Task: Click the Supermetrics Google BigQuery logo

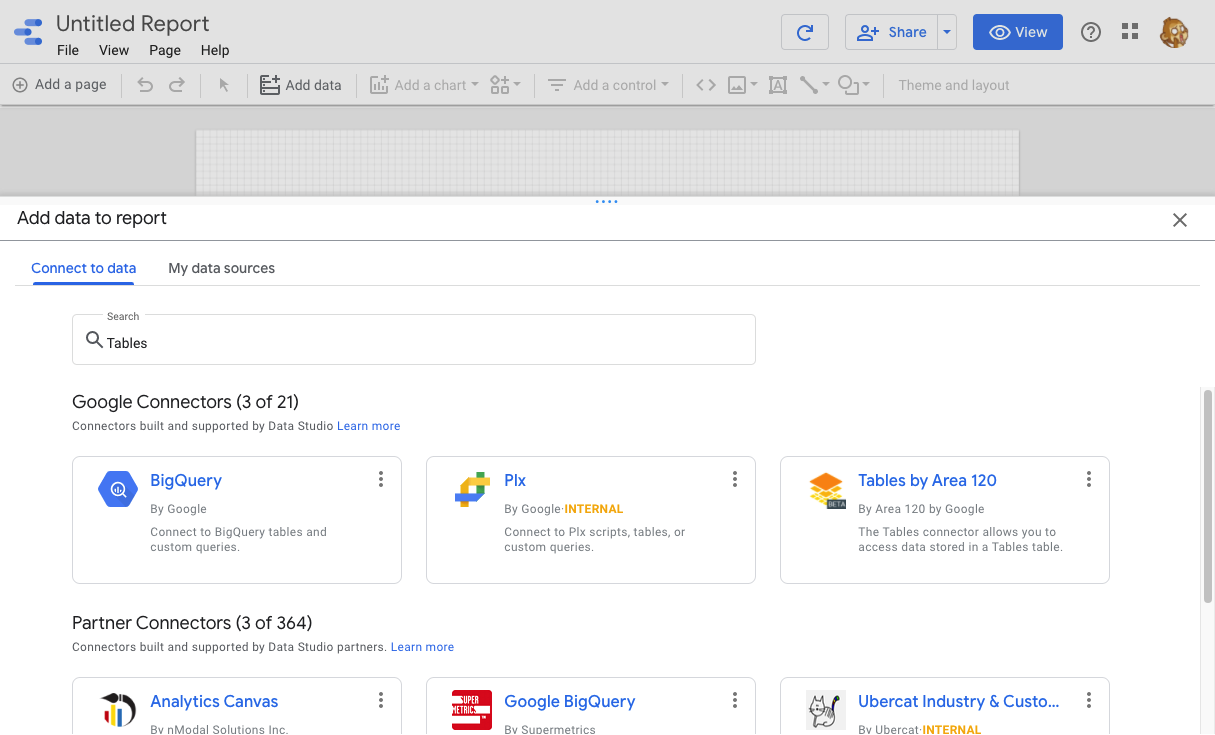Action: coord(471,710)
